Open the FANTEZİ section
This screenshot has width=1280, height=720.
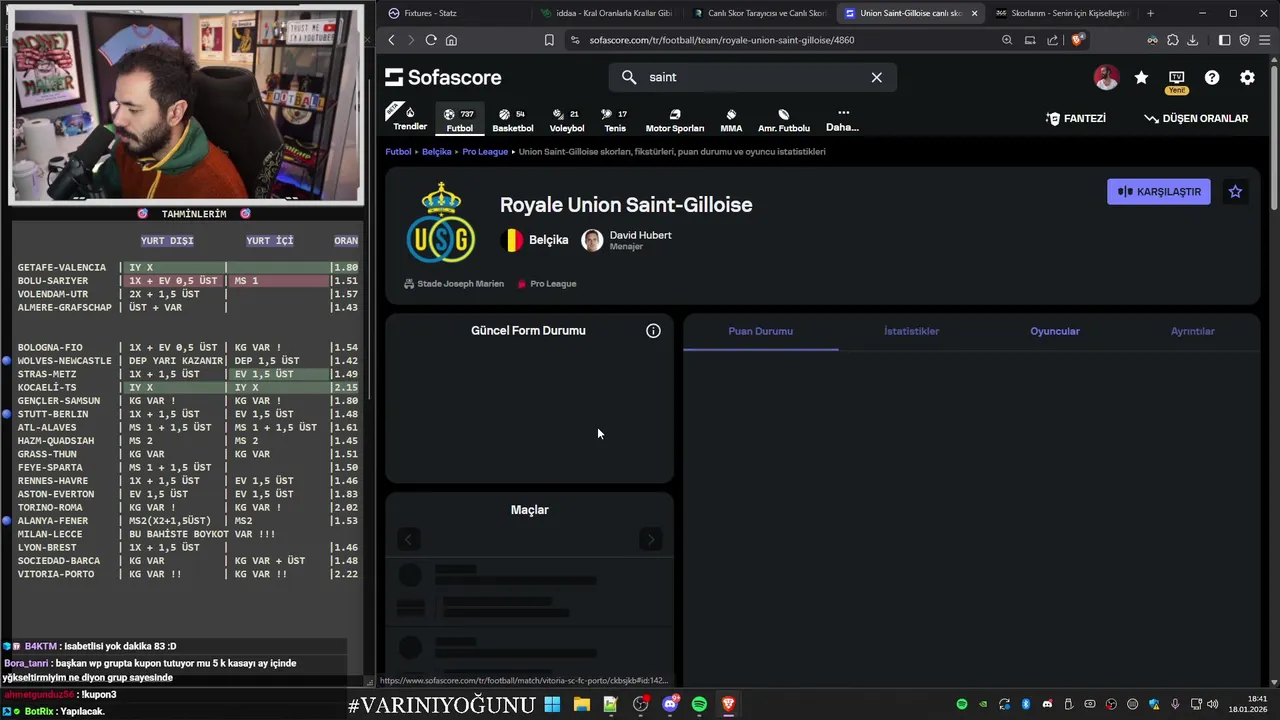coord(1076,118)
